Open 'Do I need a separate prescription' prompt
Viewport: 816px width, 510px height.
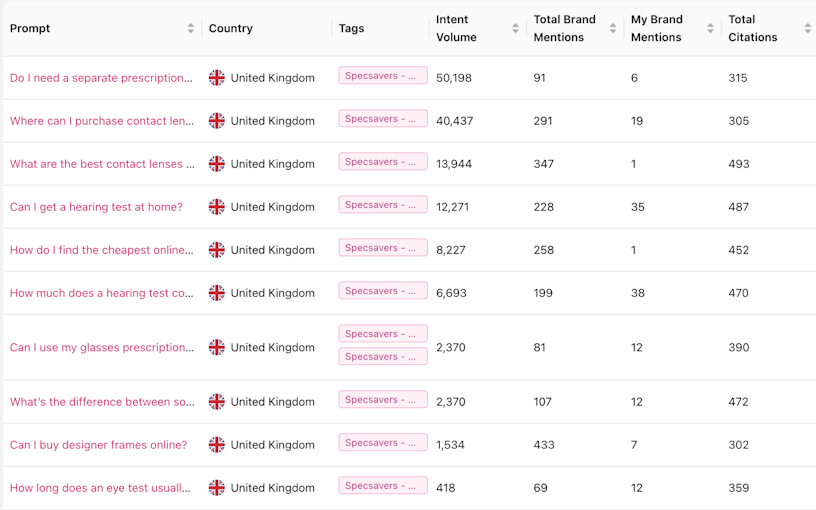pyautogui.click(x=101, y=78)
